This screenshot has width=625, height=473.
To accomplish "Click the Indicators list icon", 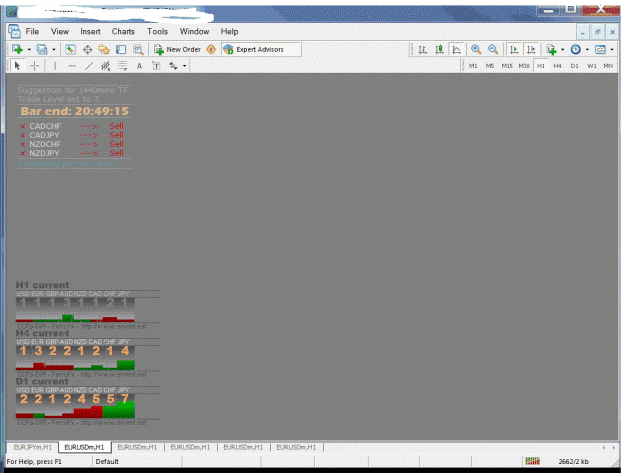I will [552, 49].
